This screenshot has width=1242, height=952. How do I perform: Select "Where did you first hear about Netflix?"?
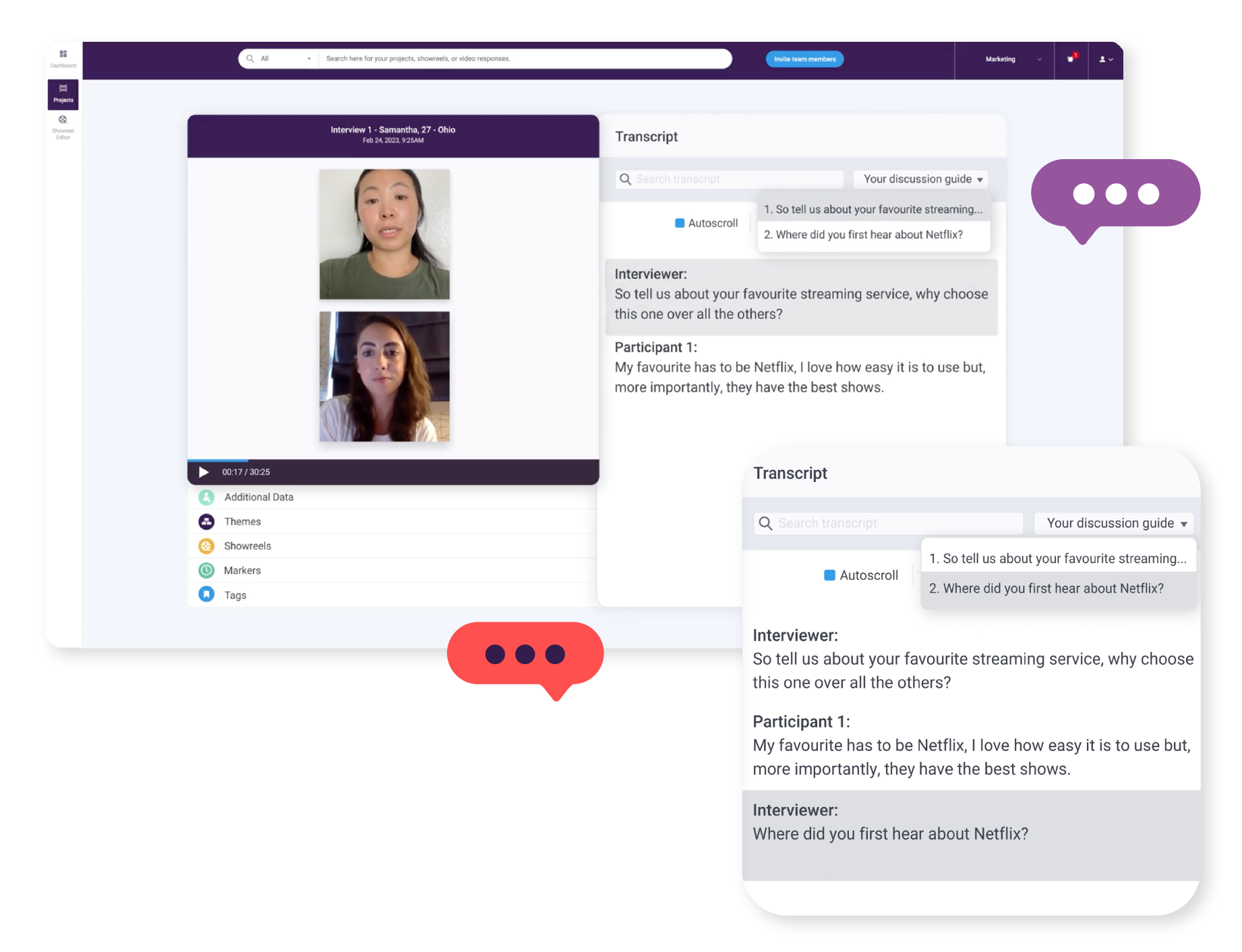click(864, 235)
